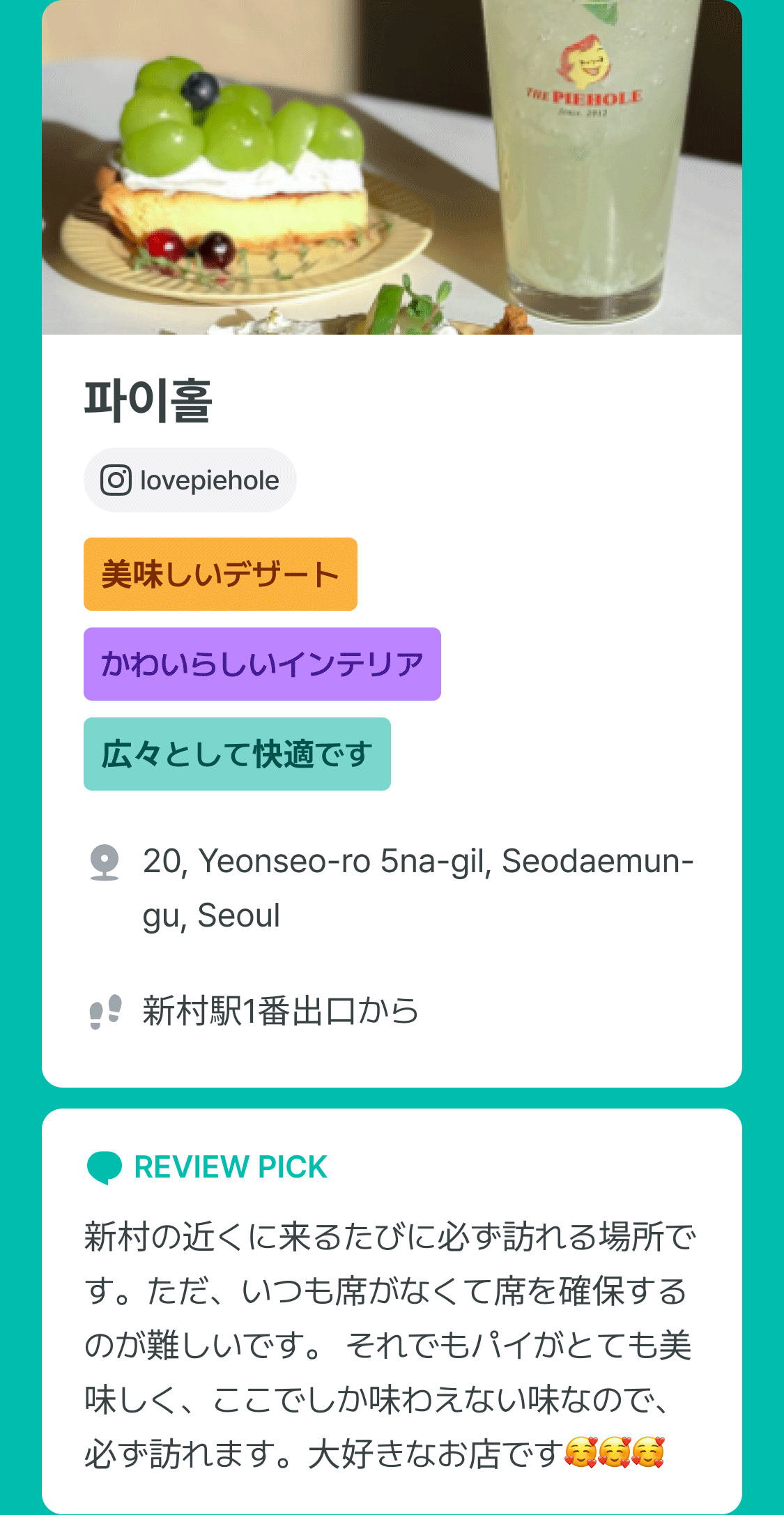Tap the 新村駅1番出口から directions text
Screen dimensions: 784x1515
pos(280,1011)
